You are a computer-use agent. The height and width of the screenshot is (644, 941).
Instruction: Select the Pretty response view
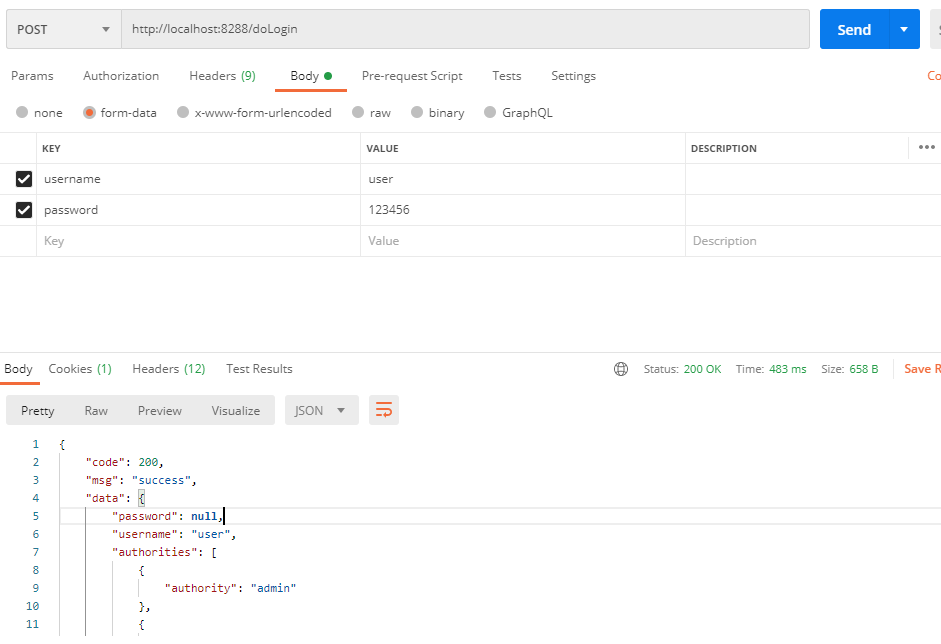click(x=38, y=411)
